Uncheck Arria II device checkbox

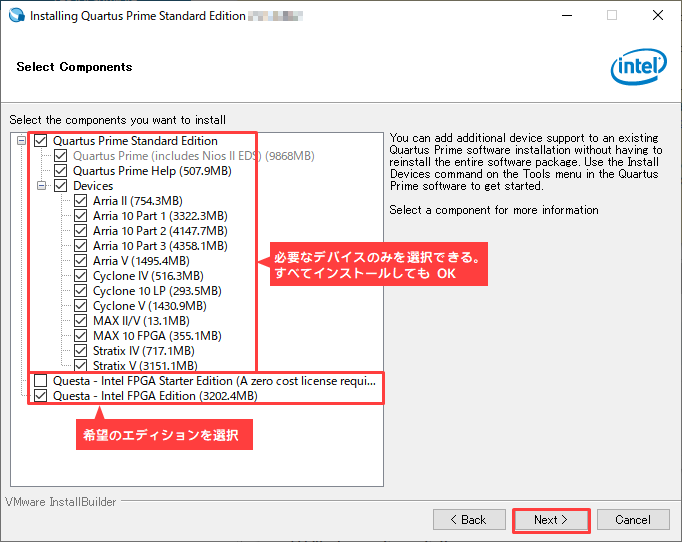(x=80, y=201)
